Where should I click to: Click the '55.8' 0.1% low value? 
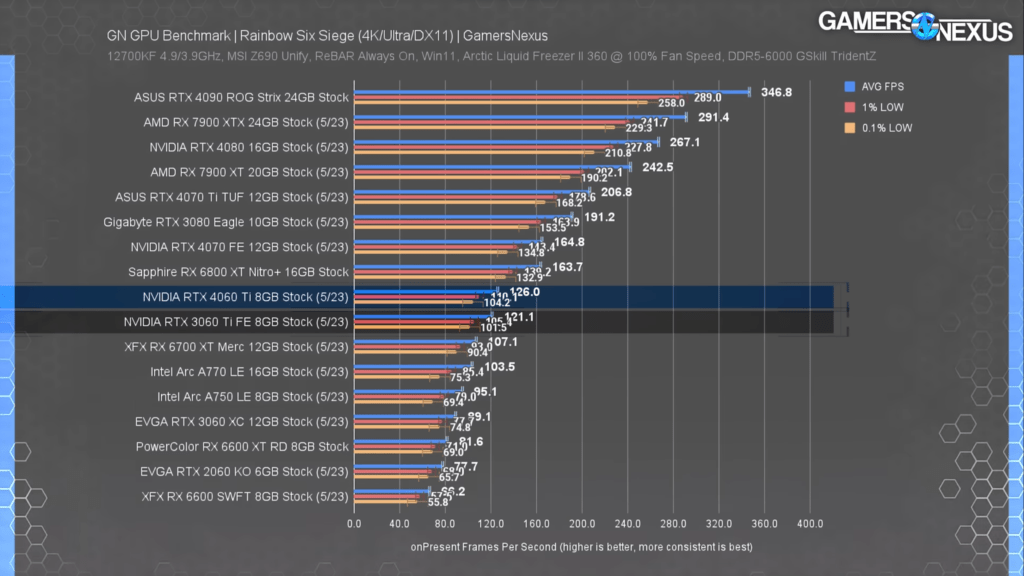click(438, 502)
